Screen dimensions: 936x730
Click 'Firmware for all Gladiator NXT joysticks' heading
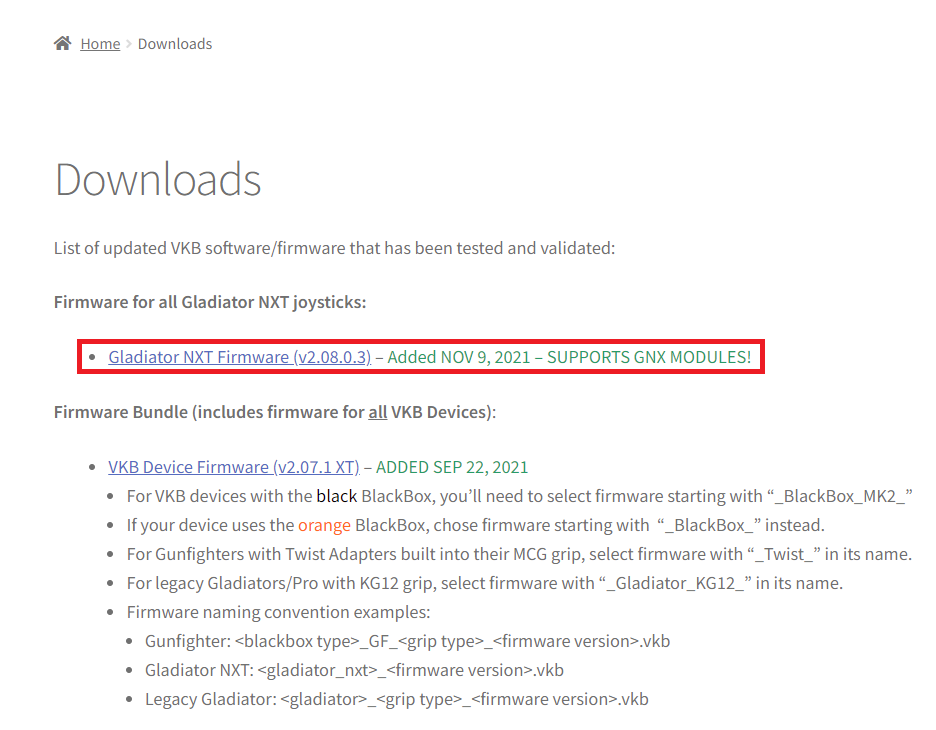tap(210, 302)
